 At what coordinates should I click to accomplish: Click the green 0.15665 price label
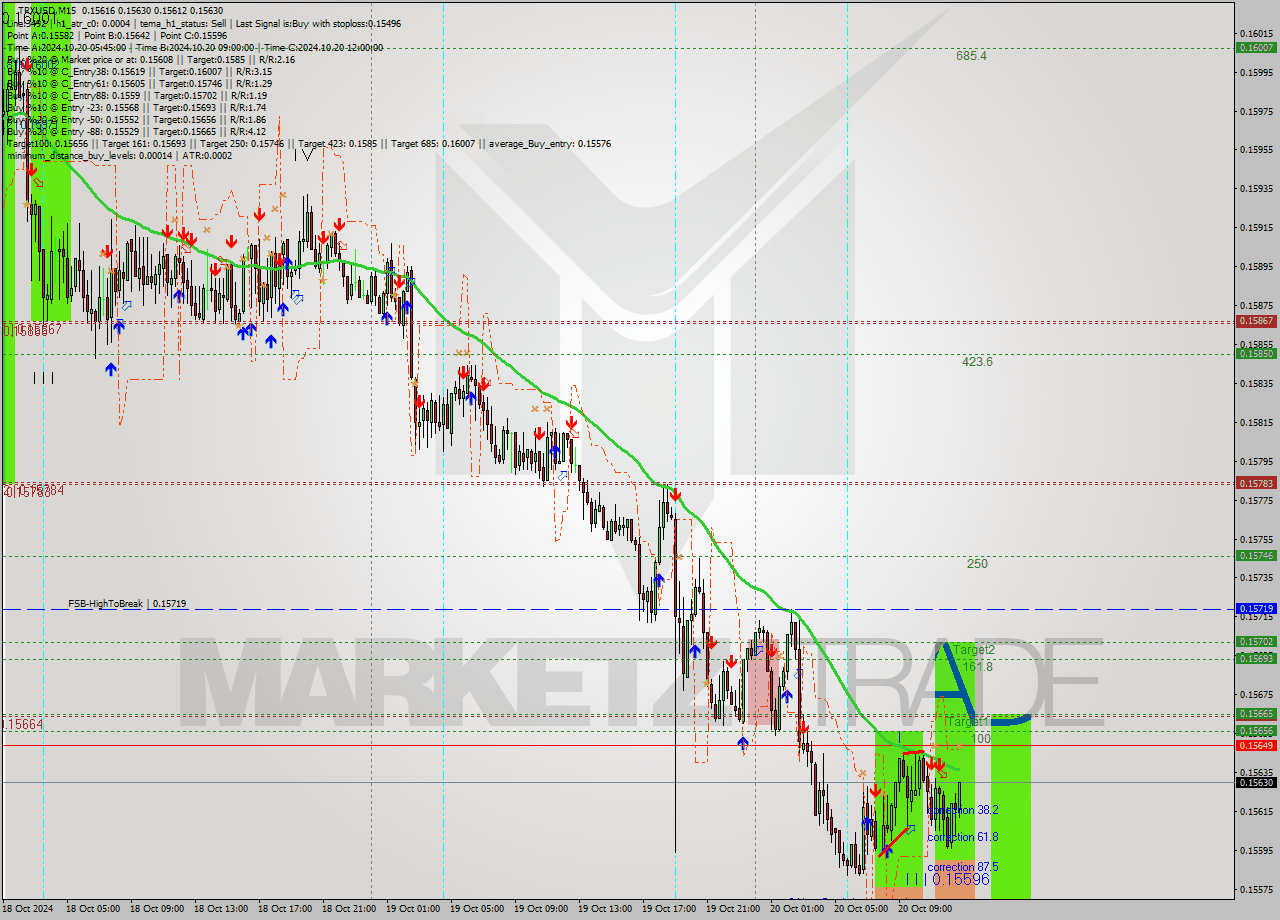coord(1256,714)
